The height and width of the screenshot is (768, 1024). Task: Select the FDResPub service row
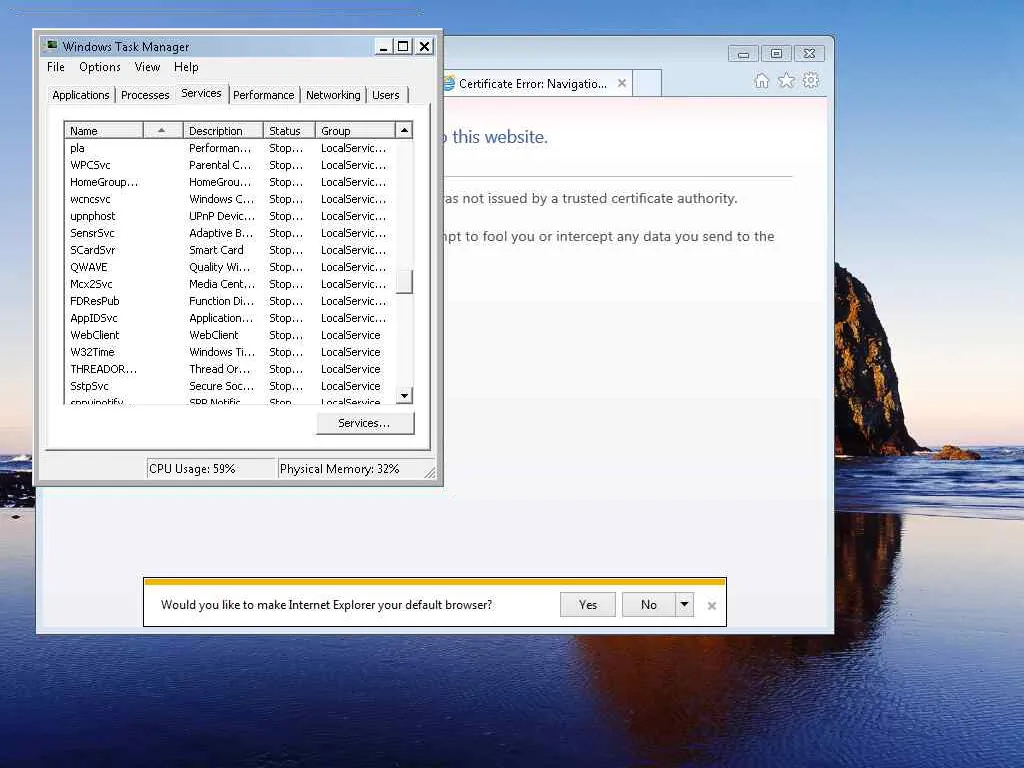pyautogui.click(x=230, y=301)
